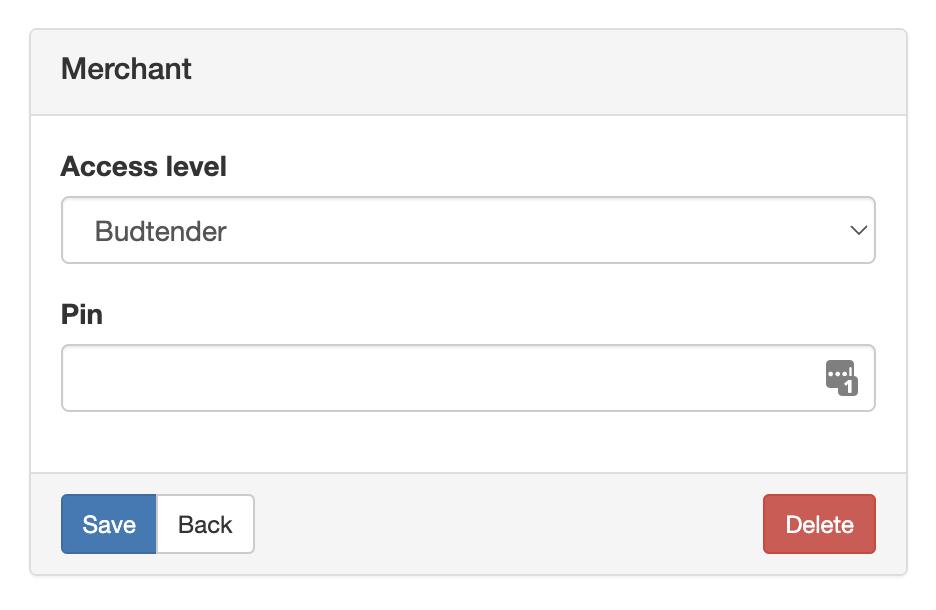The height and width of the screenshot is (610, 936).
Task: Go back without saving merchant changes
Action: [205, 524]
